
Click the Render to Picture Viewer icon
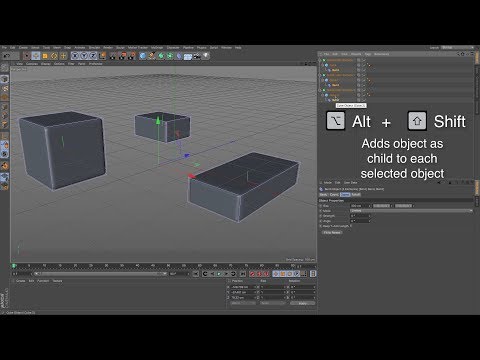[x=123, y=56]
